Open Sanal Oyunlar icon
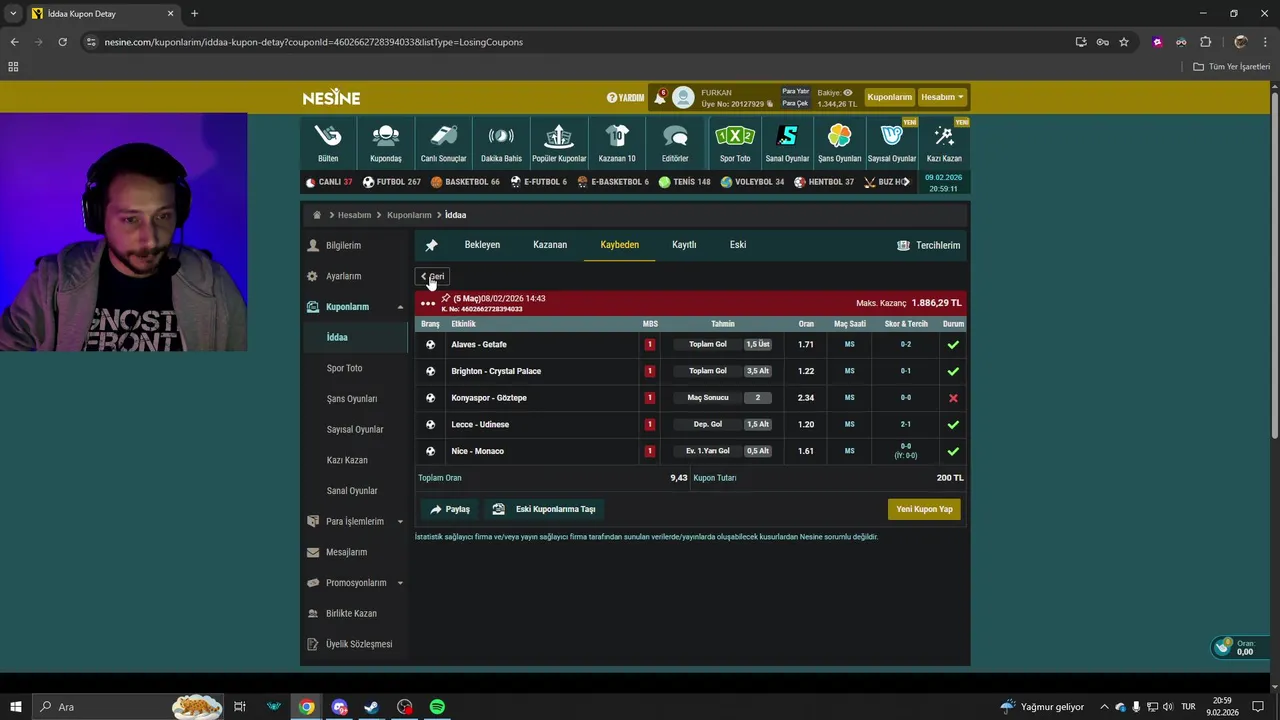This screenshot has height=720, width=1280. [787, 136]
